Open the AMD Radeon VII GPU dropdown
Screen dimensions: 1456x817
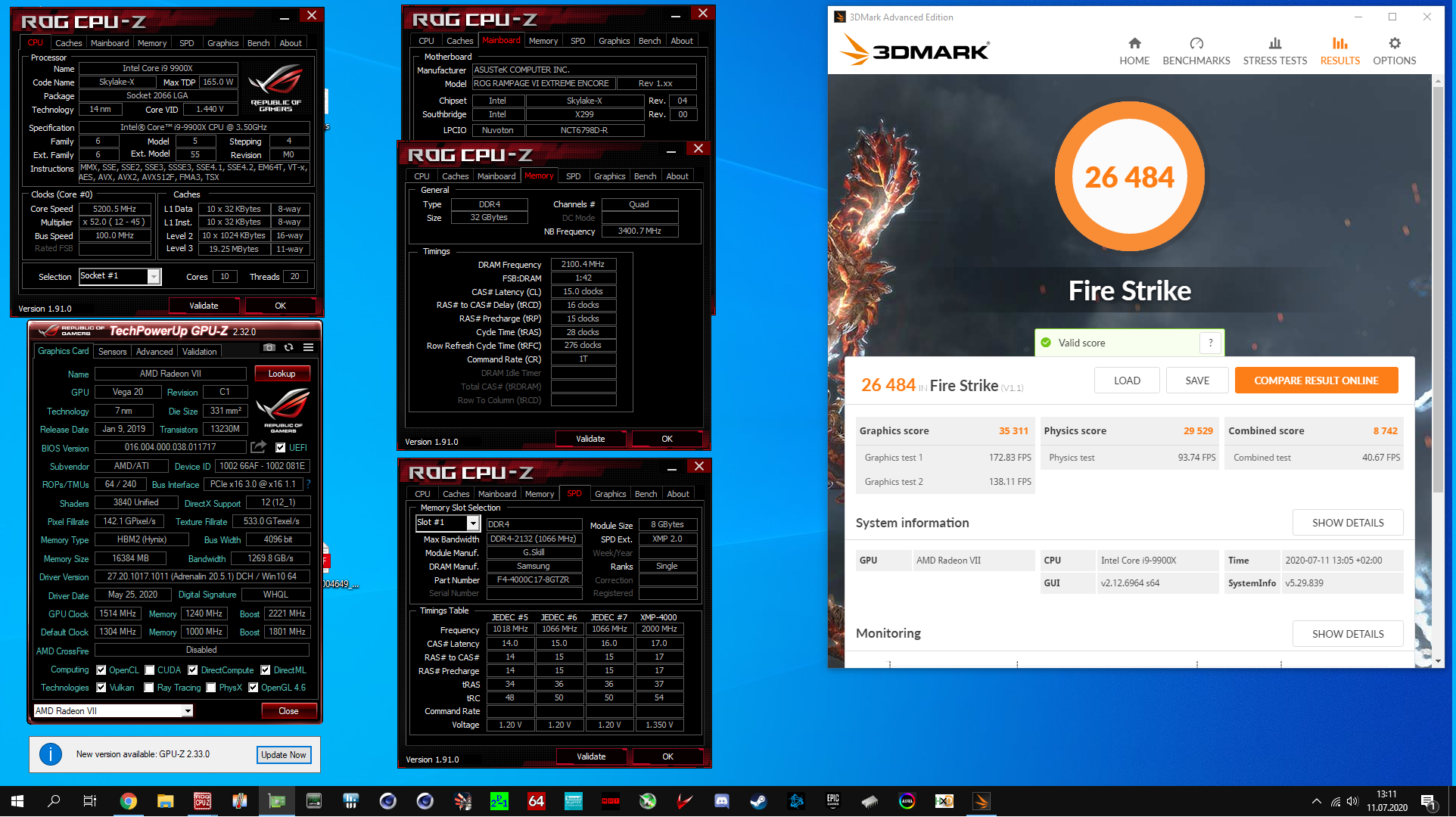188,710
